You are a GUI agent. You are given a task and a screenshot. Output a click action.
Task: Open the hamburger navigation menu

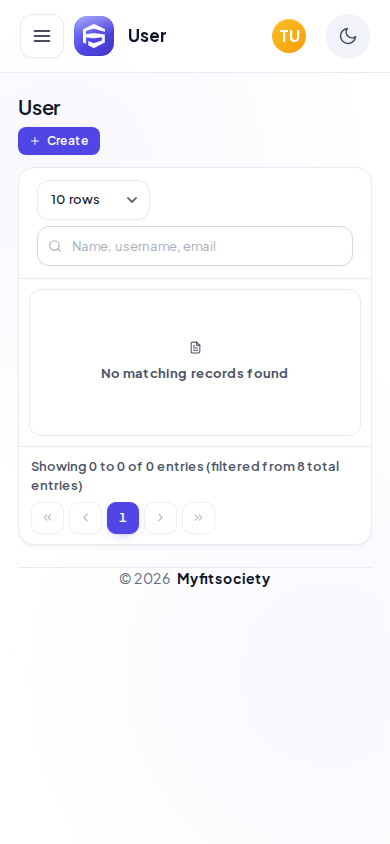click(42, 36)
